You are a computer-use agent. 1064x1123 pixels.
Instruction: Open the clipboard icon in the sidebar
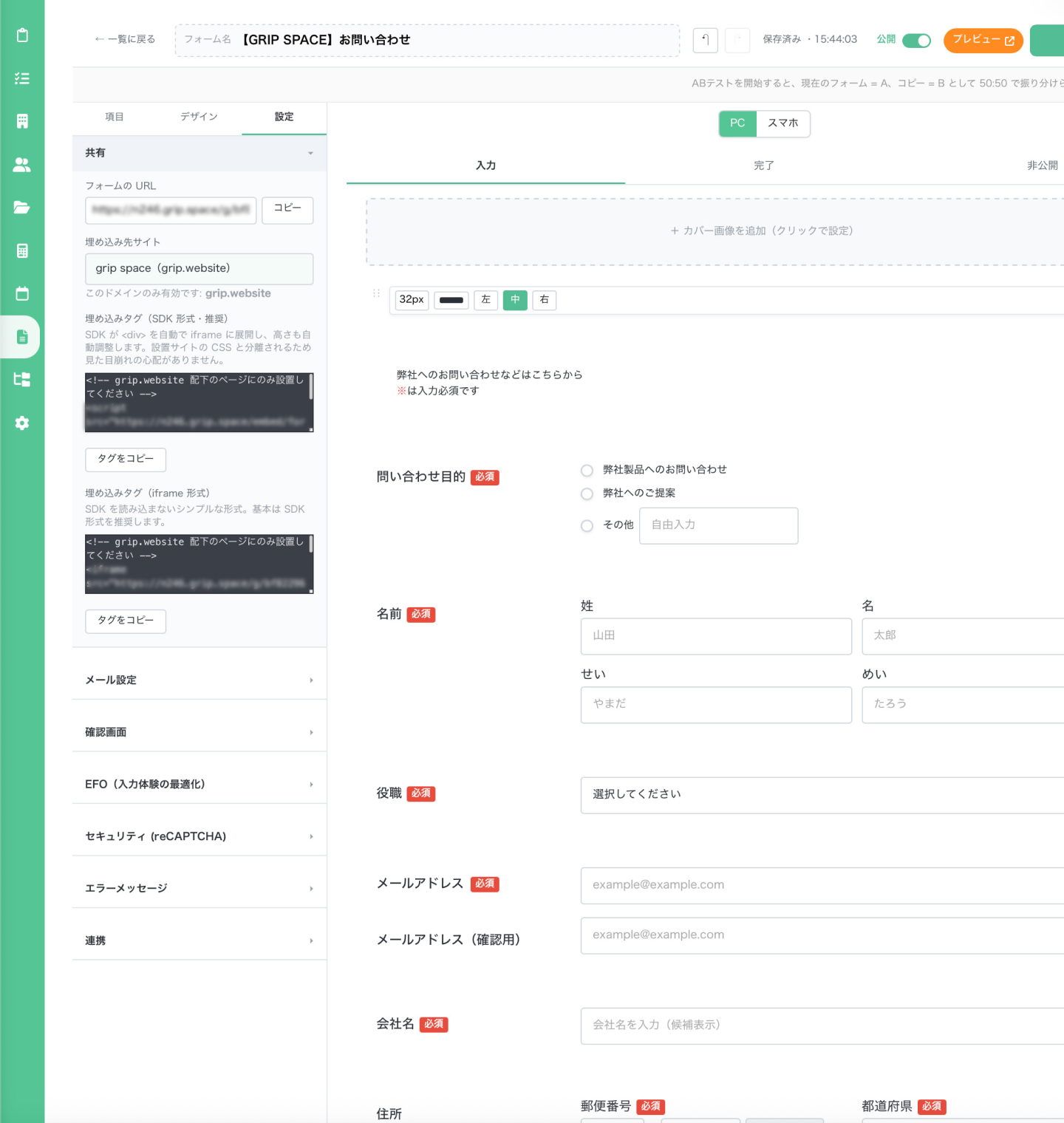tap(22, 35)
